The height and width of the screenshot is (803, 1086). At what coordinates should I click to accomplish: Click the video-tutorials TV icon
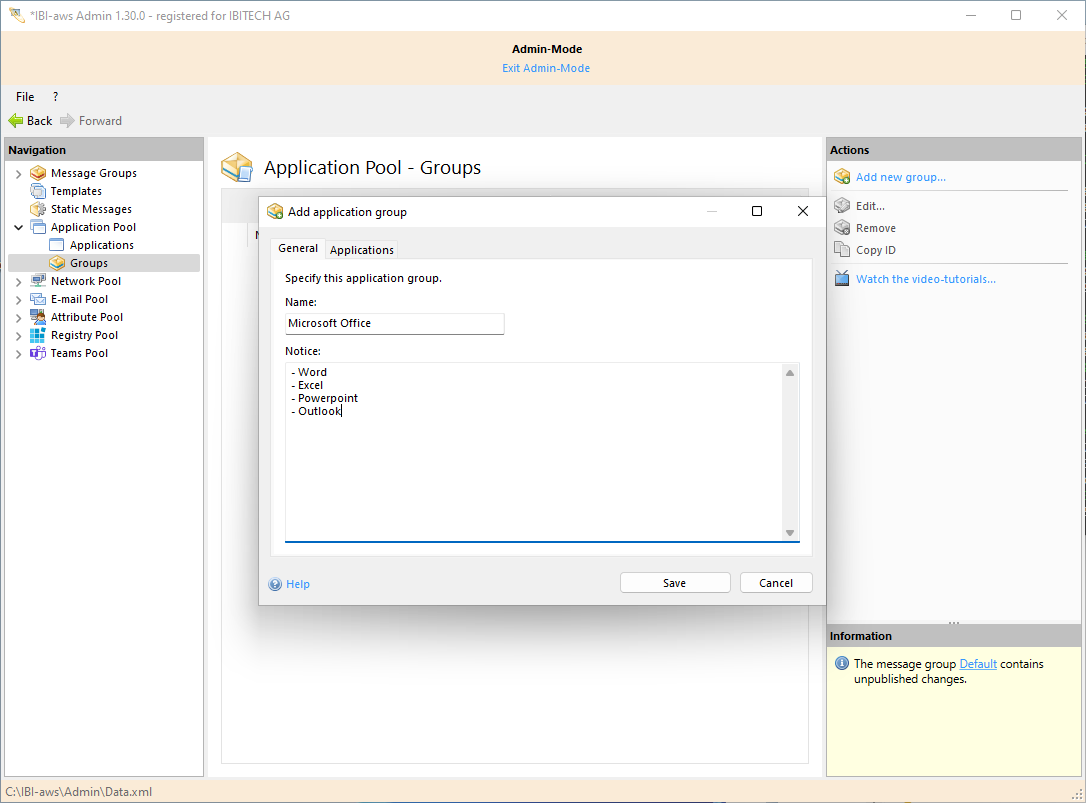pyautogui.click(x=842, y=279)
